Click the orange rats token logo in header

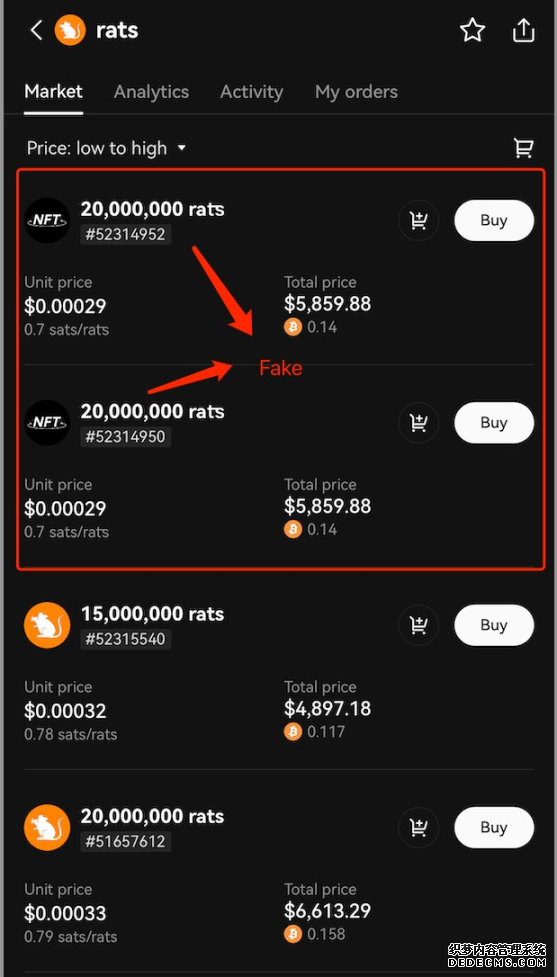pos(70,30)
